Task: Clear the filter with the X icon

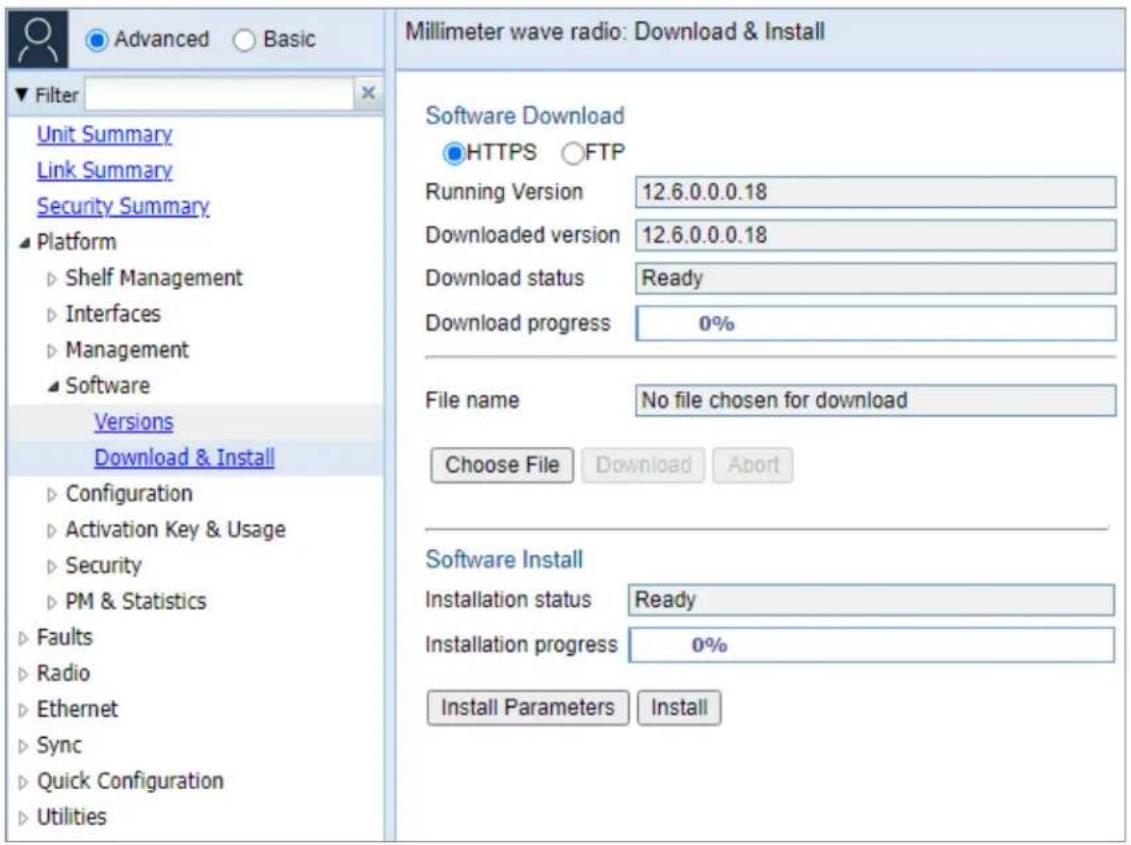Action: click(368, 93)
